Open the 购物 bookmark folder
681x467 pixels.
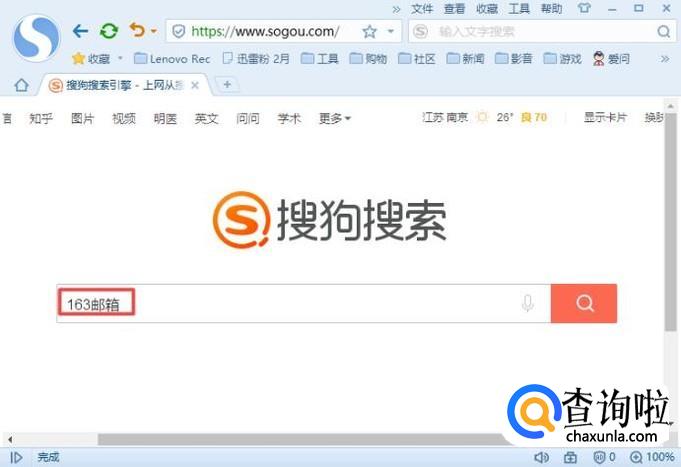pos(368,59)
